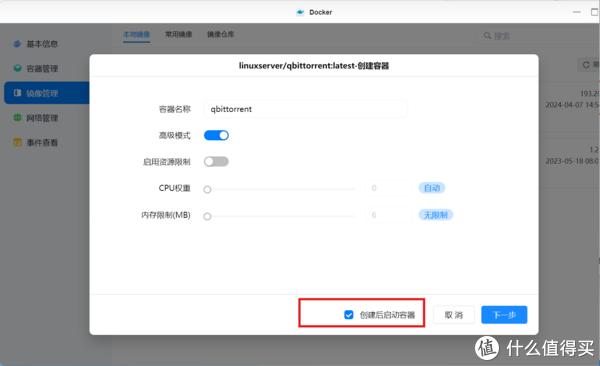Minimize the Docker window

click(x=577, y=12)
